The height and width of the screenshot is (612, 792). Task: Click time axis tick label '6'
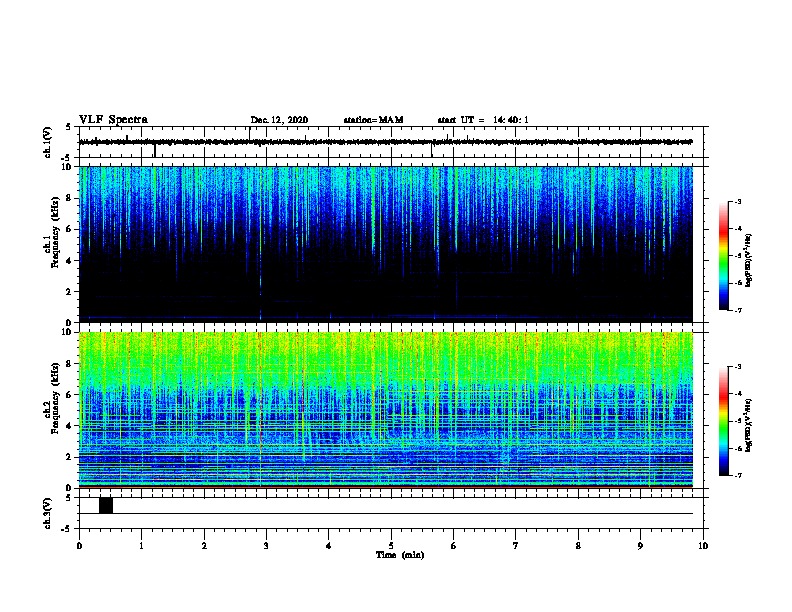454,546
